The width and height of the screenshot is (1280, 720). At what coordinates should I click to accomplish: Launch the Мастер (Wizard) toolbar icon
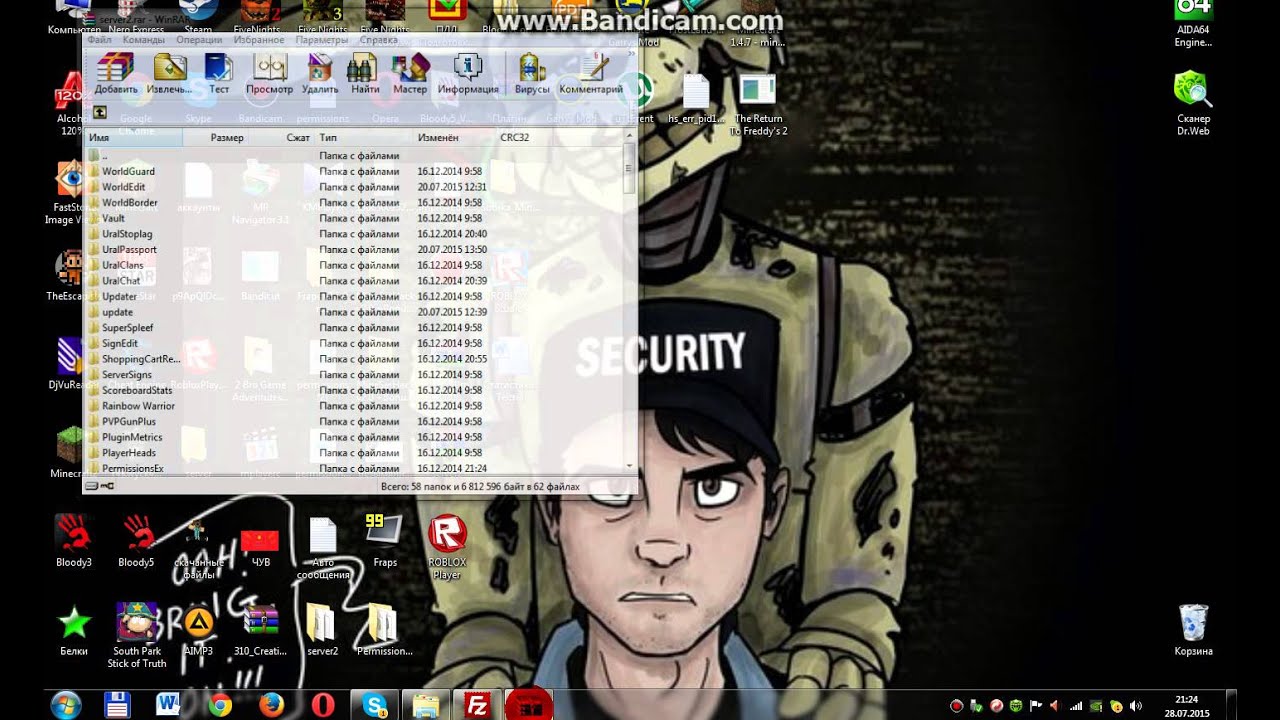410,73
